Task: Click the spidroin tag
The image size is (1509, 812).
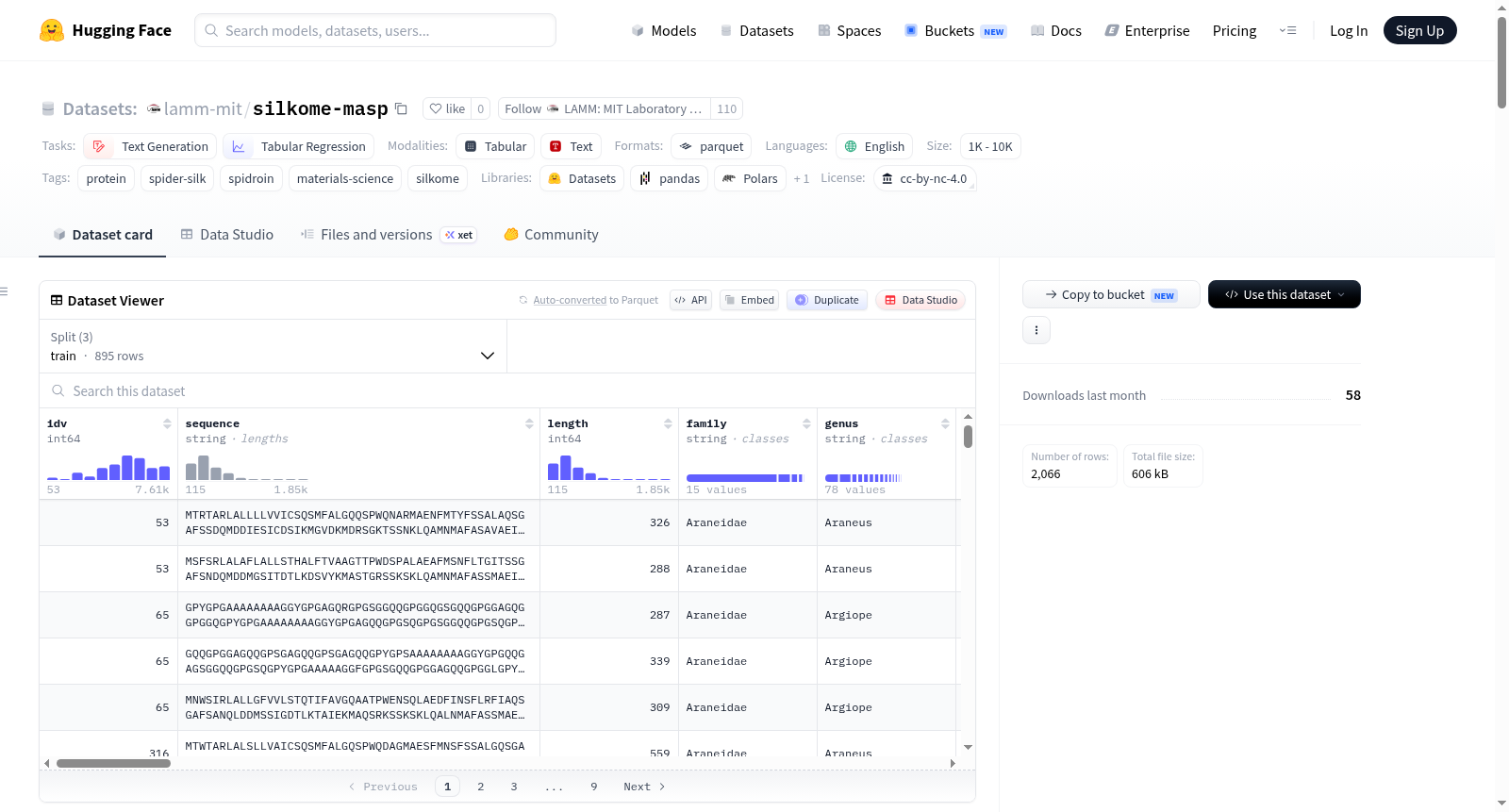Action: click(x=251, y=178)
